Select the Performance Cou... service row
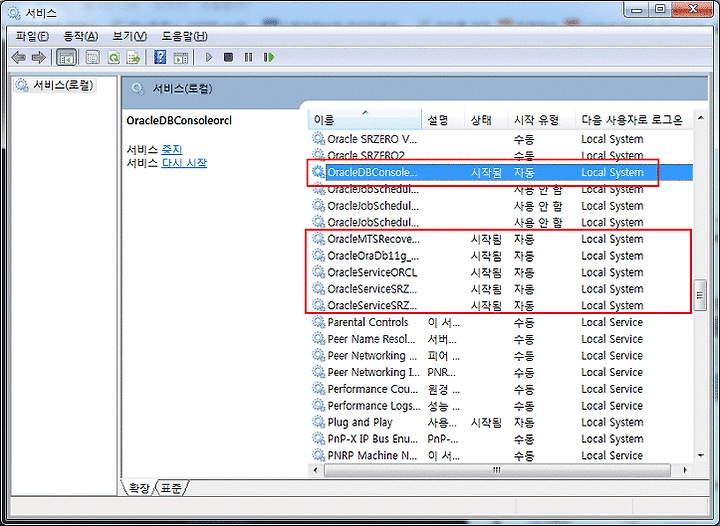Screen dimensions: 720x526 pyautogui.click(x=501, y=389)
